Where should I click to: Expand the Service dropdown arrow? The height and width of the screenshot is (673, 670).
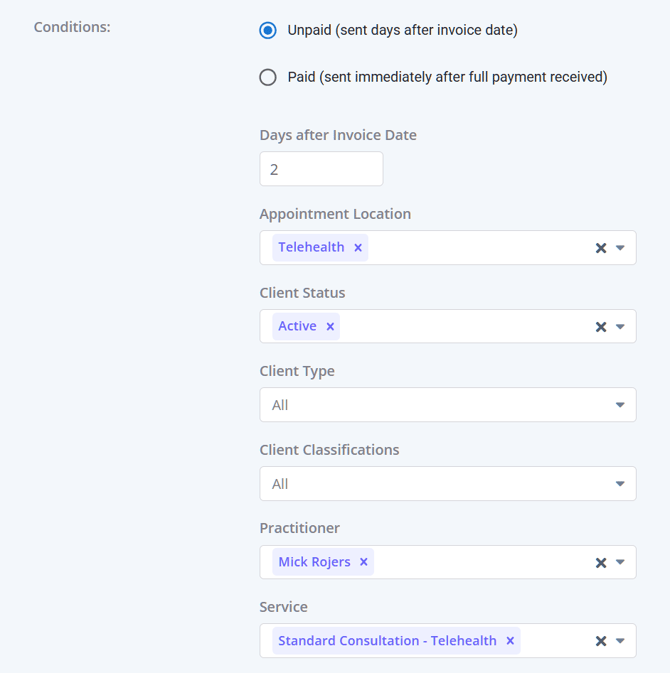point(620,641)
